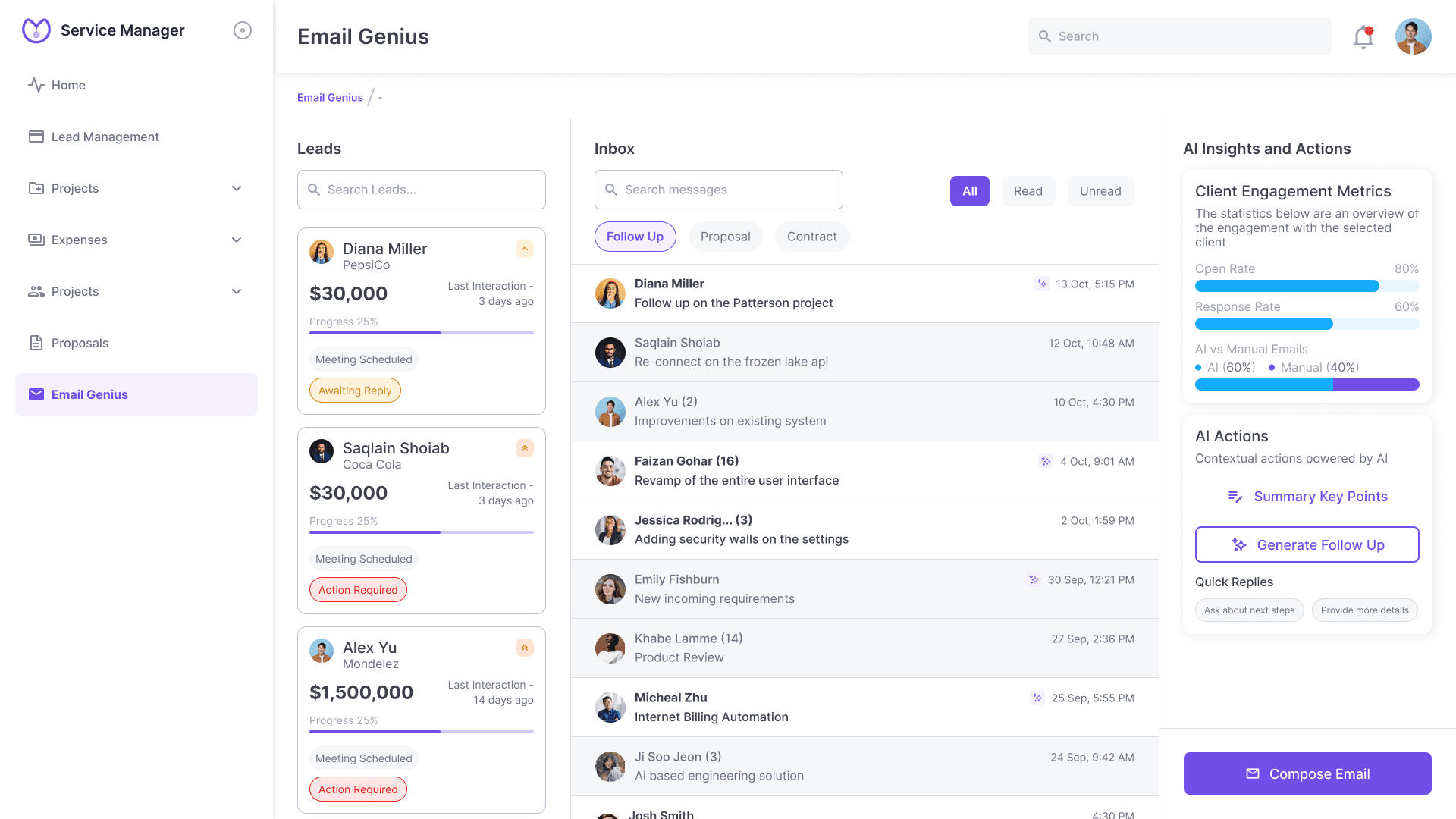This screenshot has width=1456, height=819.
Task: Click the Compose Email button
Action: (x=1307, y=773)
